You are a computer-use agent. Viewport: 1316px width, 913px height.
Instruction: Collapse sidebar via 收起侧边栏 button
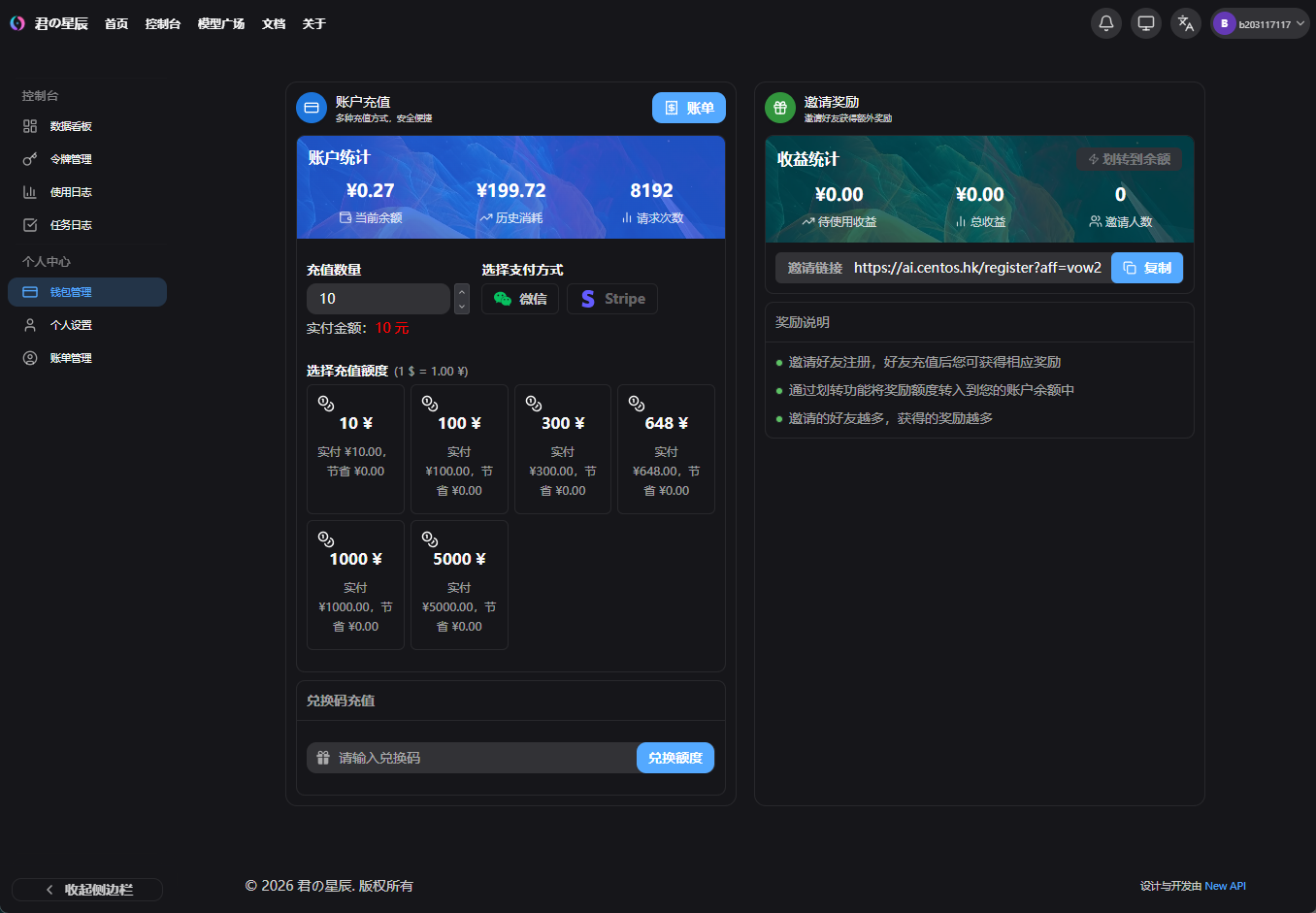(87, 890)
